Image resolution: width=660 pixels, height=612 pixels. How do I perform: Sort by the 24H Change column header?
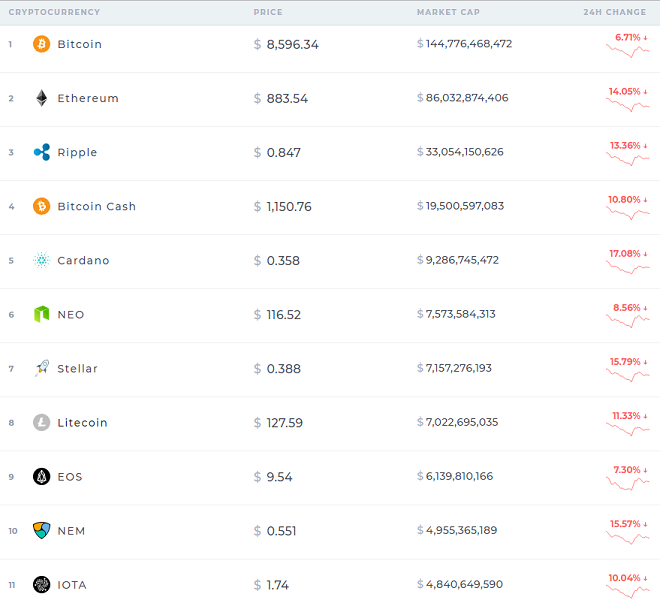point(615,12)
